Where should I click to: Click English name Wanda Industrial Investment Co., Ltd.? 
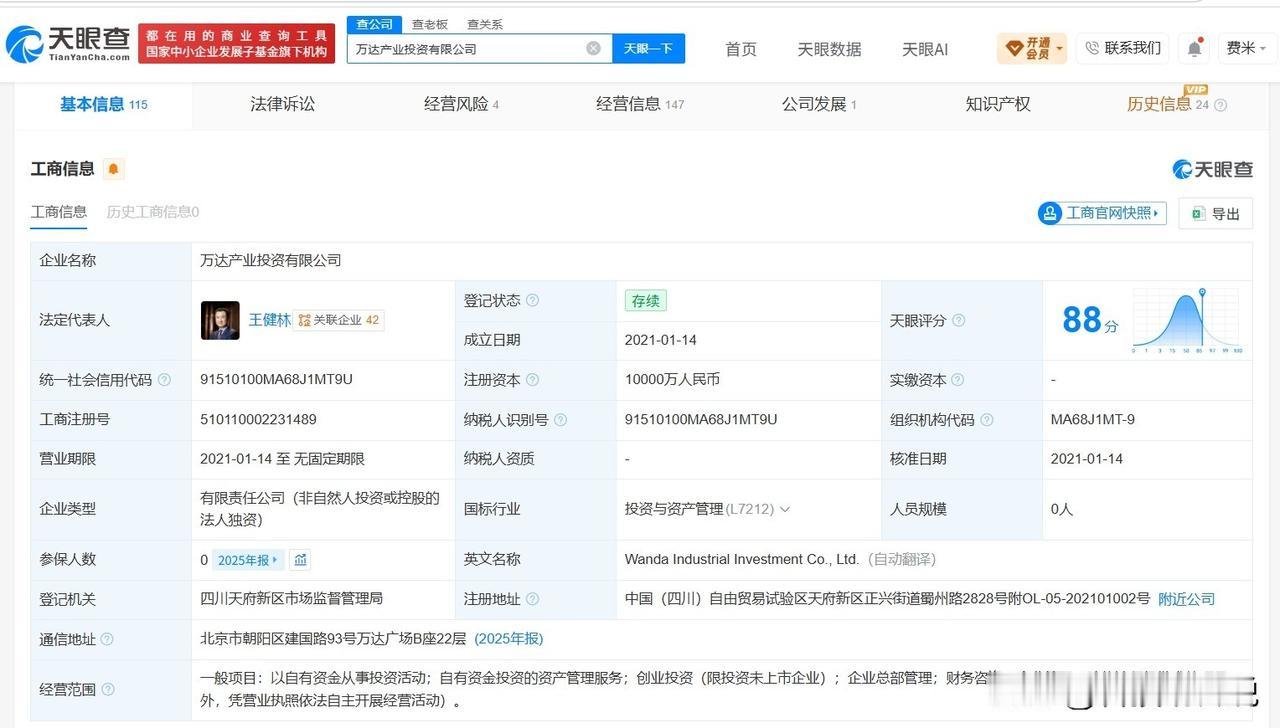(742, 560)
